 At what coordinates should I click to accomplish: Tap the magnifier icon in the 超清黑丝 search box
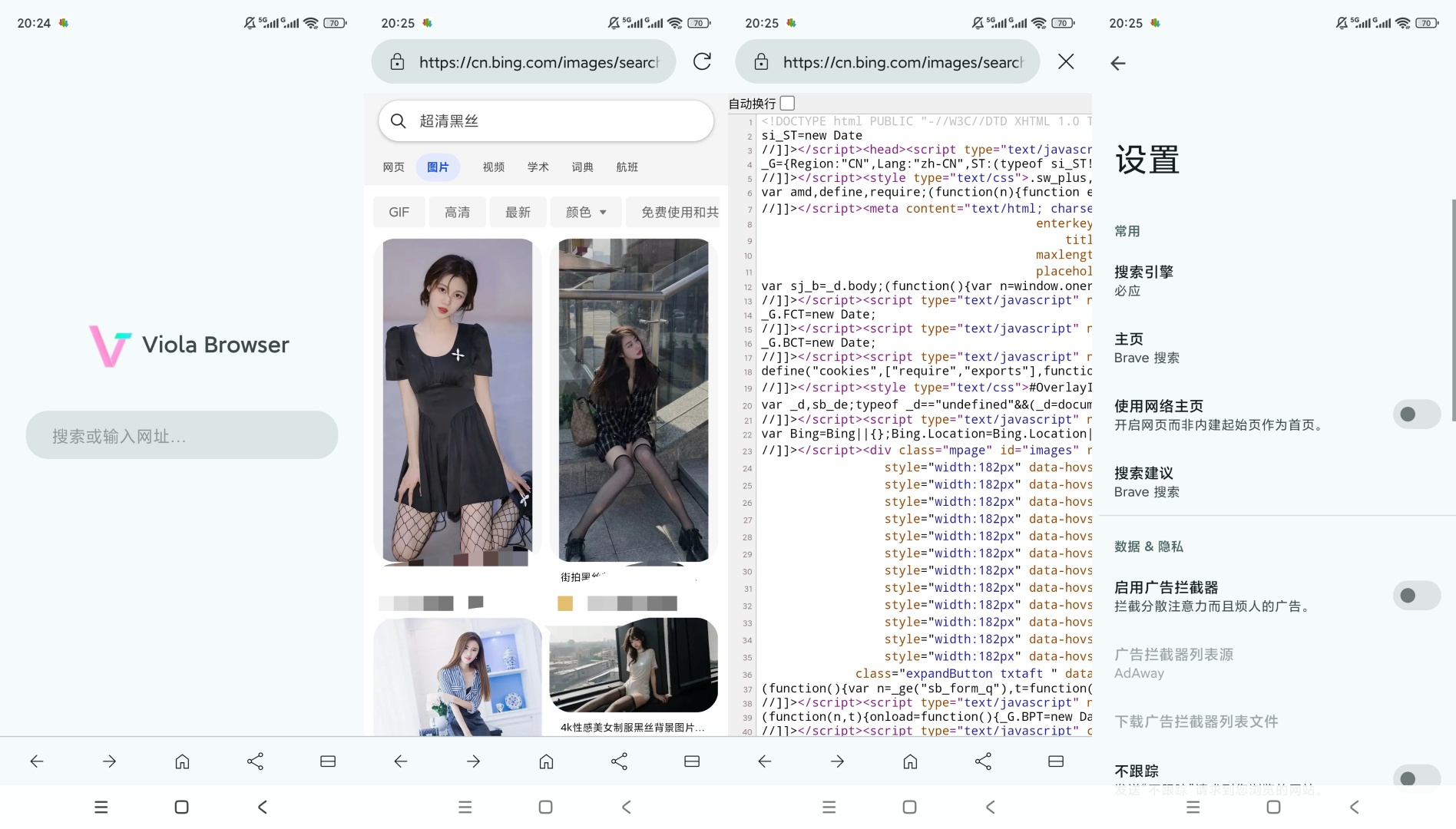pos(398,121)
